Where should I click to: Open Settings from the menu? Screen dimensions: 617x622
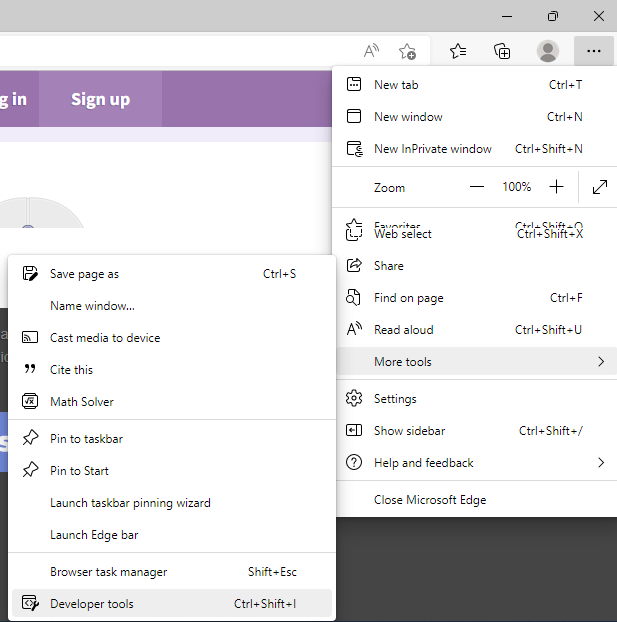click(x=475, y=399)
